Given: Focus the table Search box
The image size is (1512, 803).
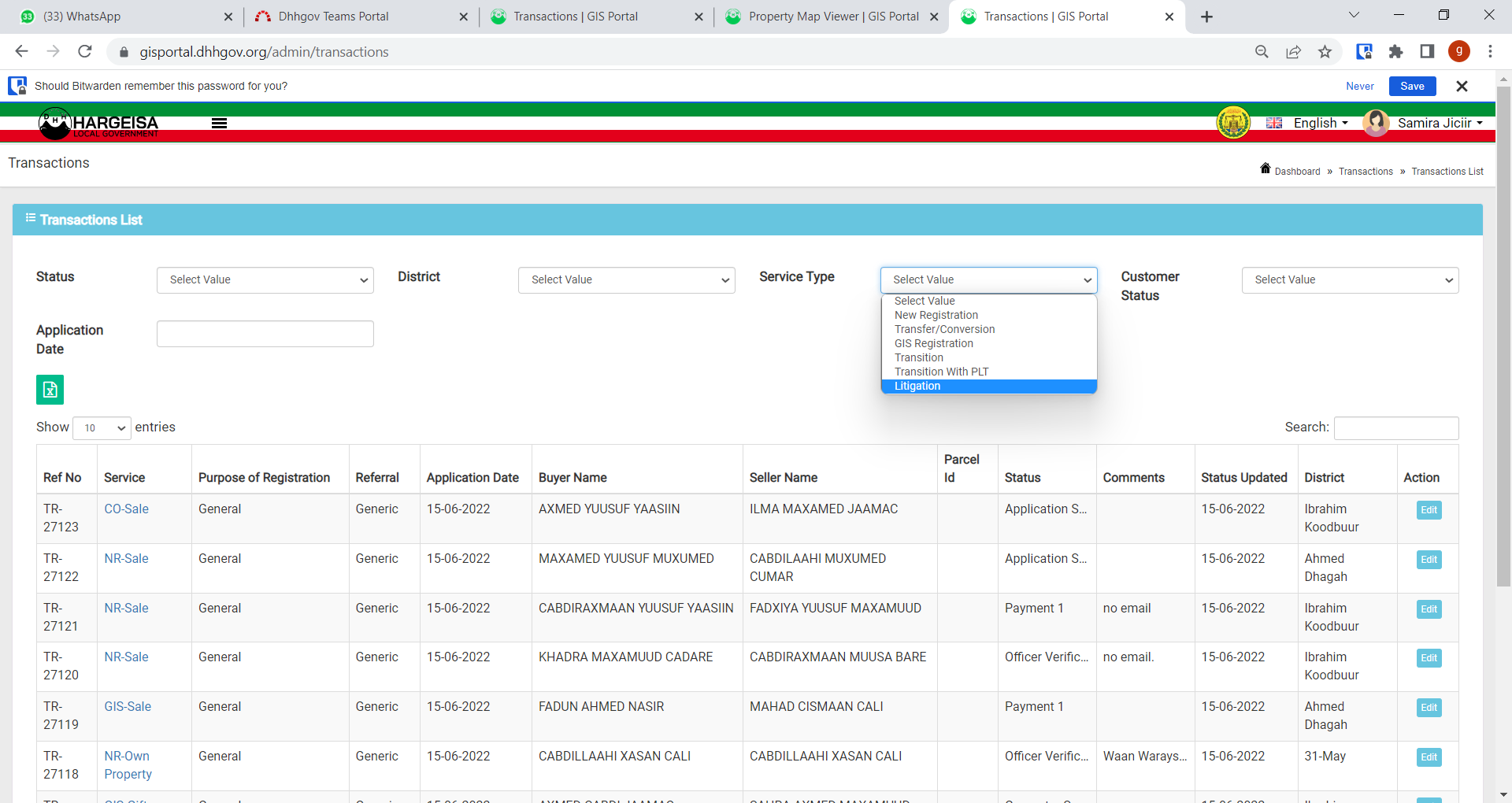Looking at the screenshot, I should tap(1396, 428).
